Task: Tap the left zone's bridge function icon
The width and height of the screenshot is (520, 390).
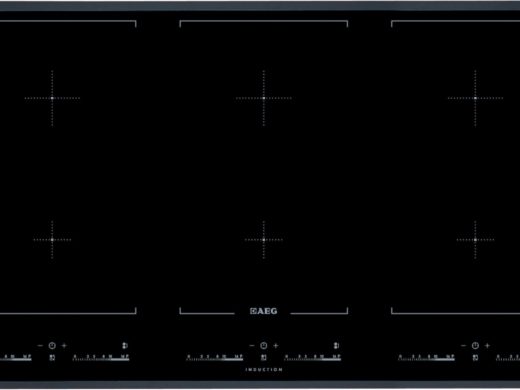Action: tap(125, 346)
